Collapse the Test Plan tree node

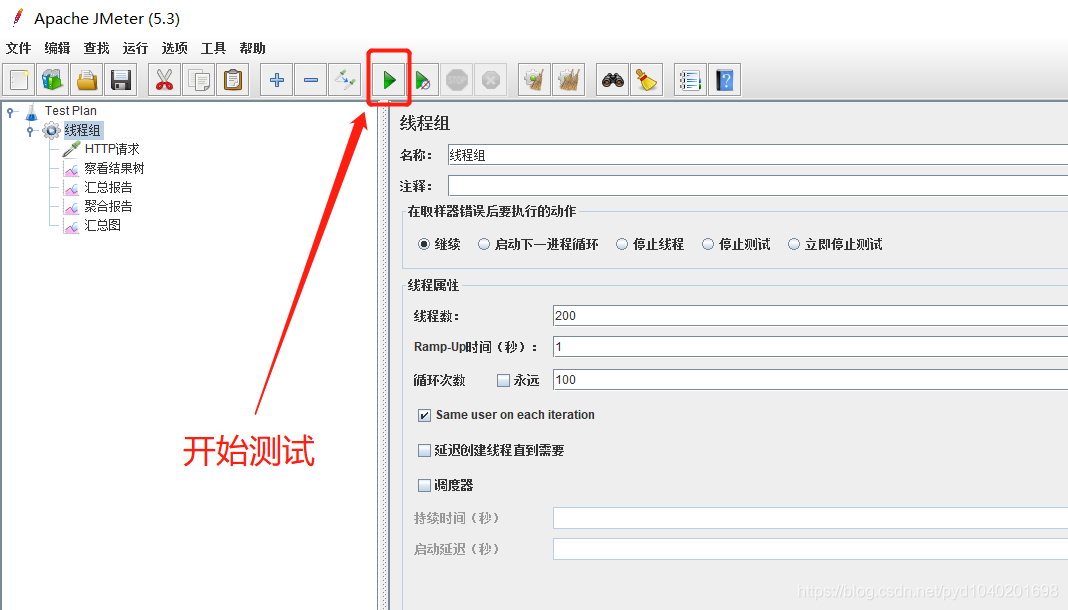[x=10, y=111]
